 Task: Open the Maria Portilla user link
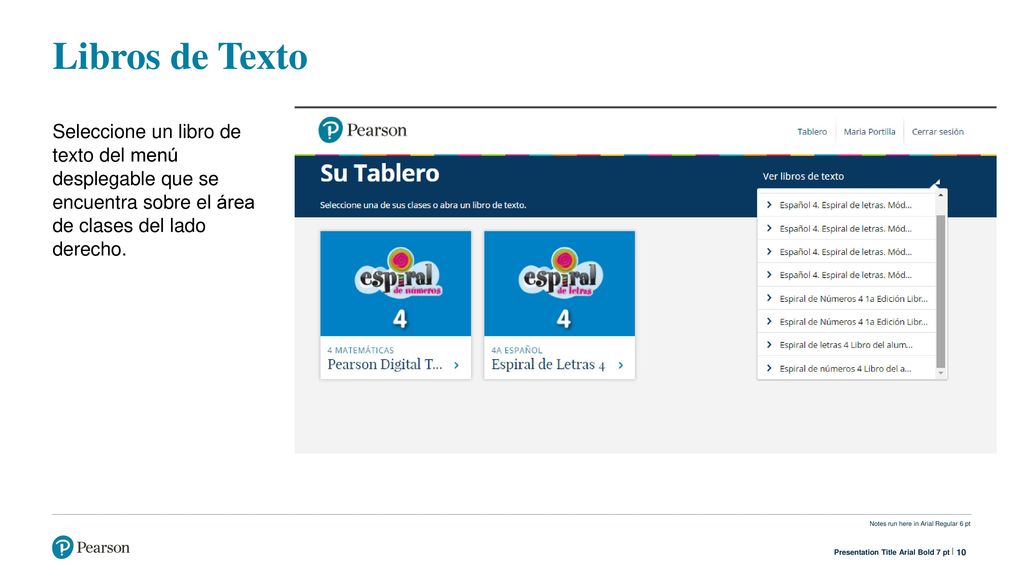(x=869, y=132)
